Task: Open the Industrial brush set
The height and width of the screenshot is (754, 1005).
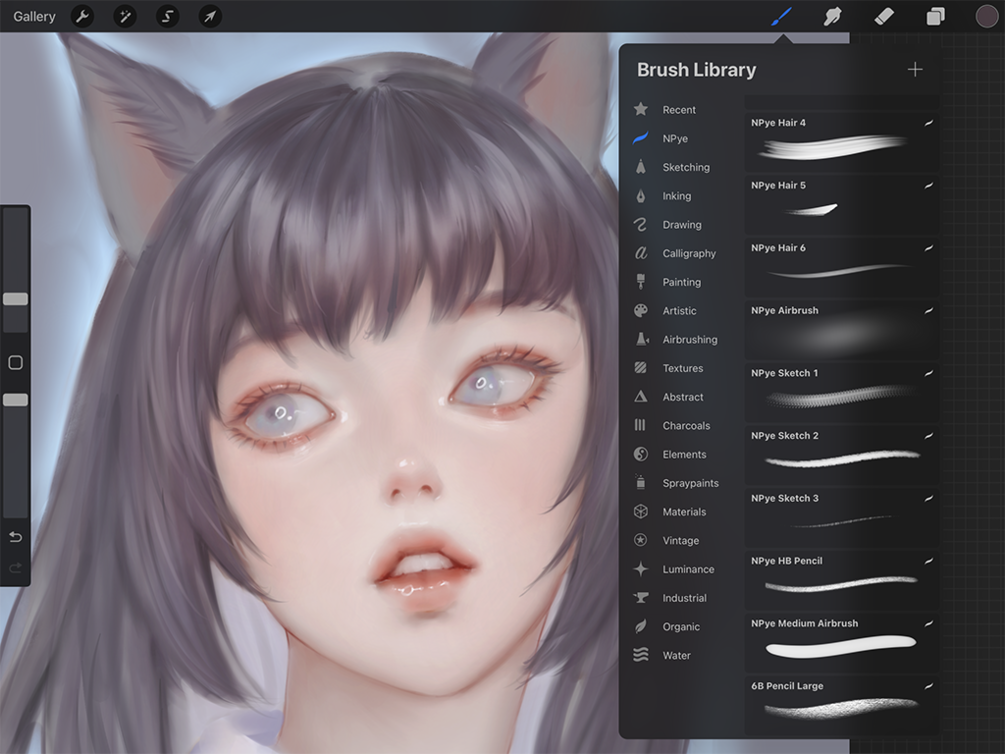Action: (x=681, y=598)
